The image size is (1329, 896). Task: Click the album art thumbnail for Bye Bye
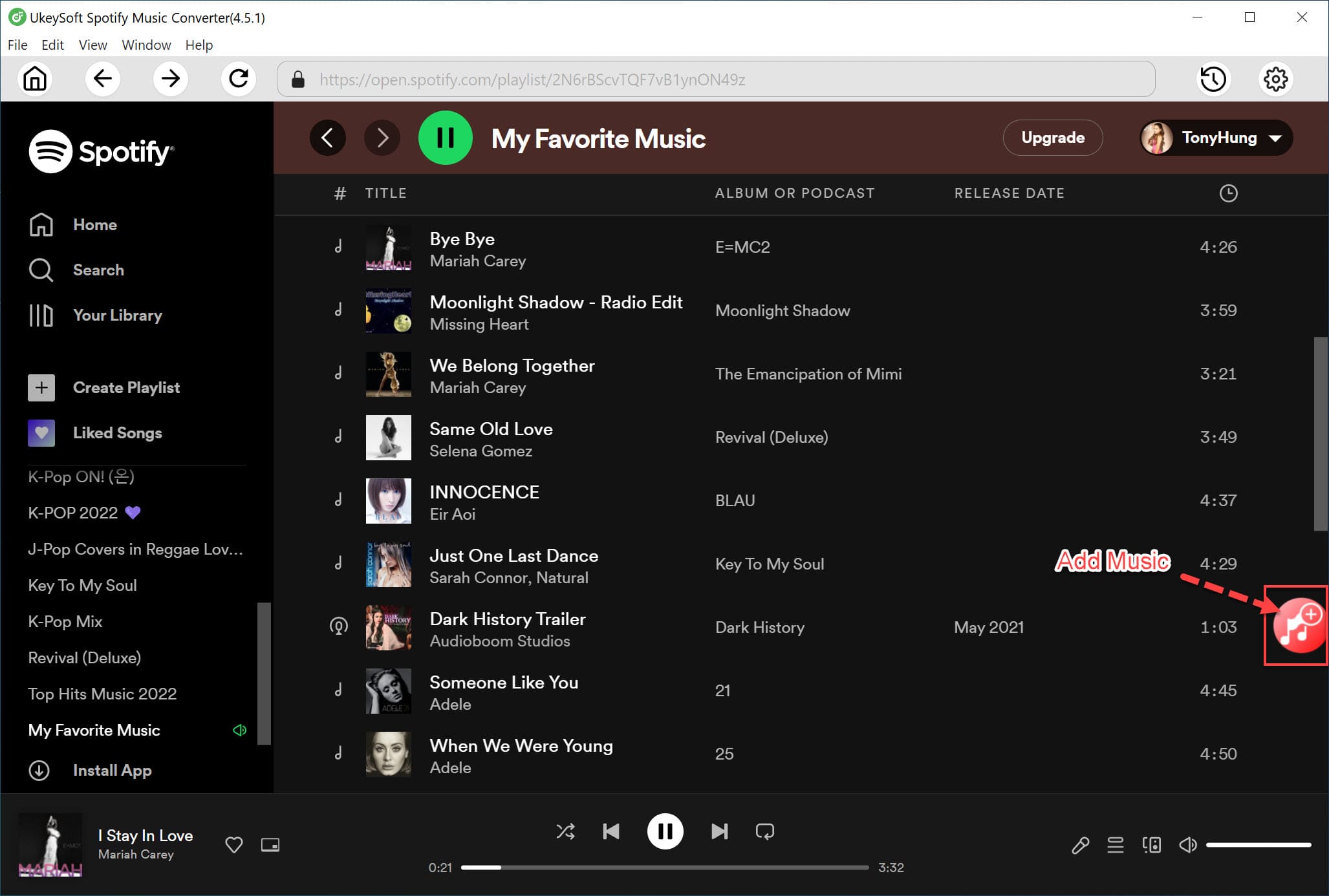click(389, 248)
